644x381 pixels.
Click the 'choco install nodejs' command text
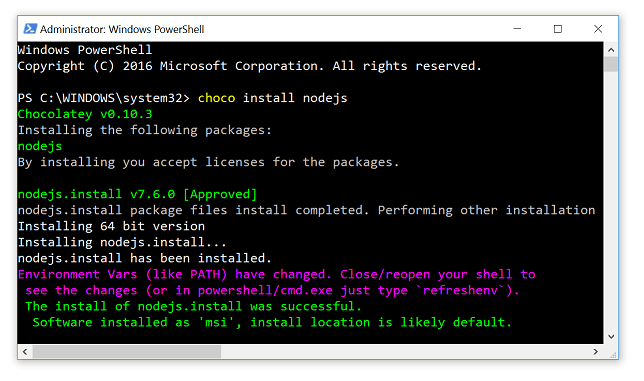pos(273,98)
